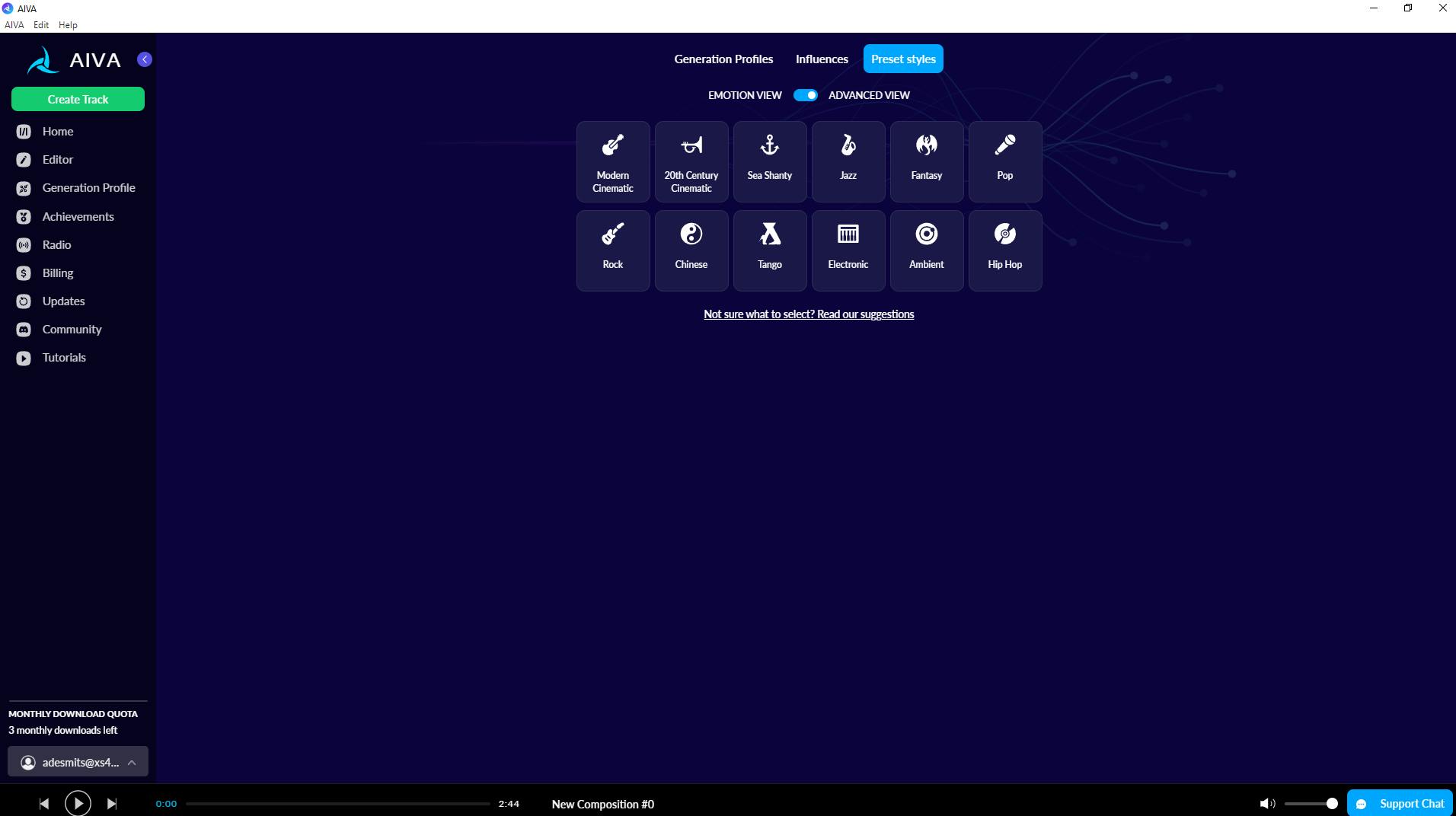Choose the Fantasy preset style
The height and width of the screenshot is (816, 1456).
pos(927,161)
